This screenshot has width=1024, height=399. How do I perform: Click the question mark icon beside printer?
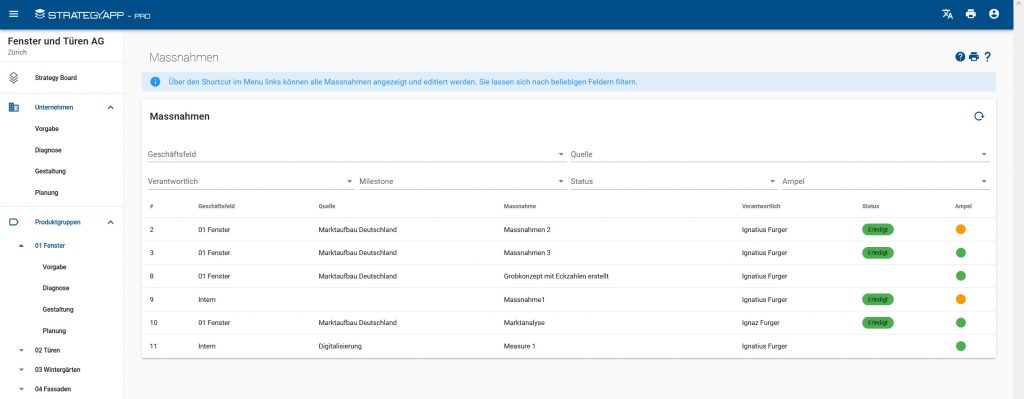987,57
